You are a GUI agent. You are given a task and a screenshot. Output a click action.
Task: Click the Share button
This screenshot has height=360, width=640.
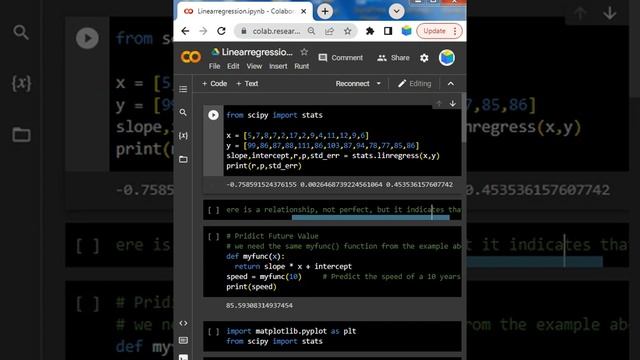point(393,58)
